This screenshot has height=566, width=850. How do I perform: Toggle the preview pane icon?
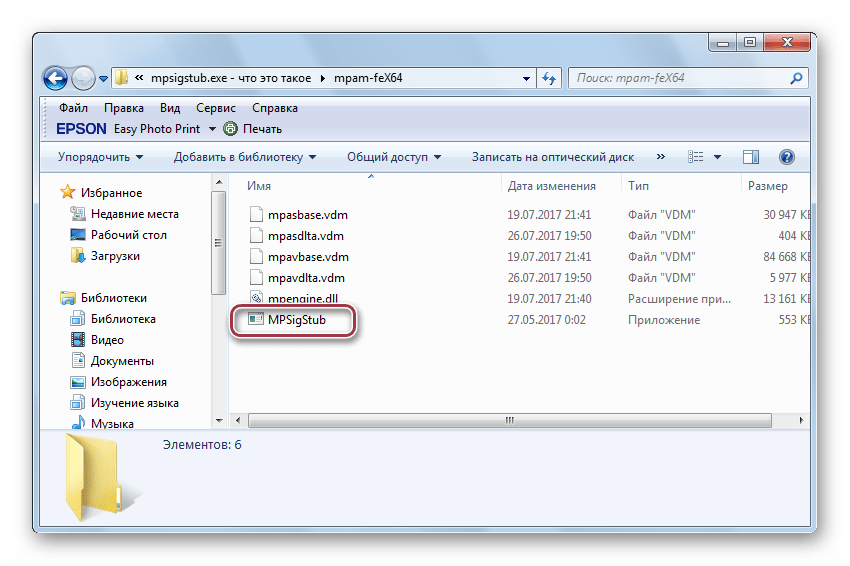[751, 157]
